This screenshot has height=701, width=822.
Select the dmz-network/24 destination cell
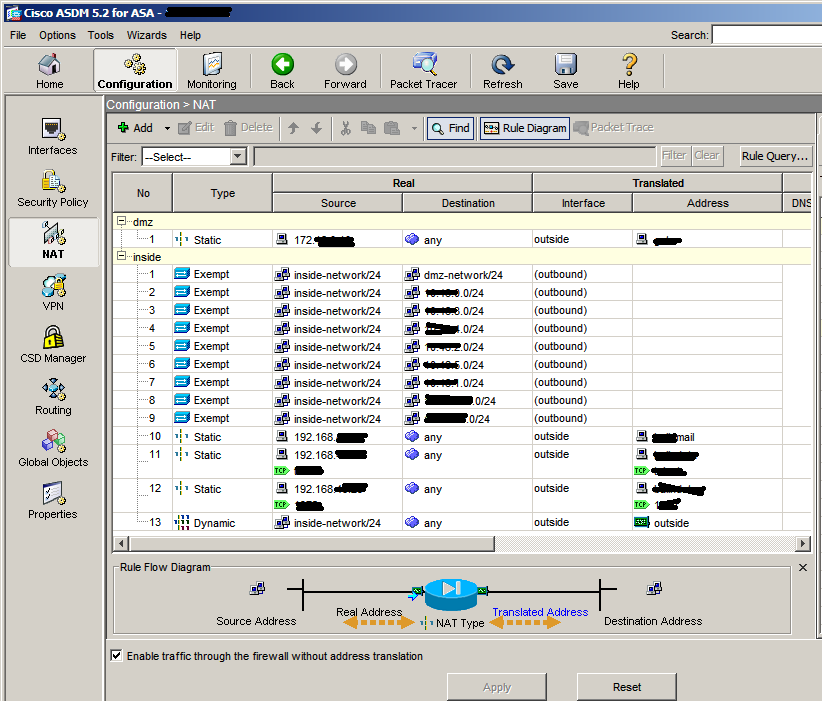[468, 274]
